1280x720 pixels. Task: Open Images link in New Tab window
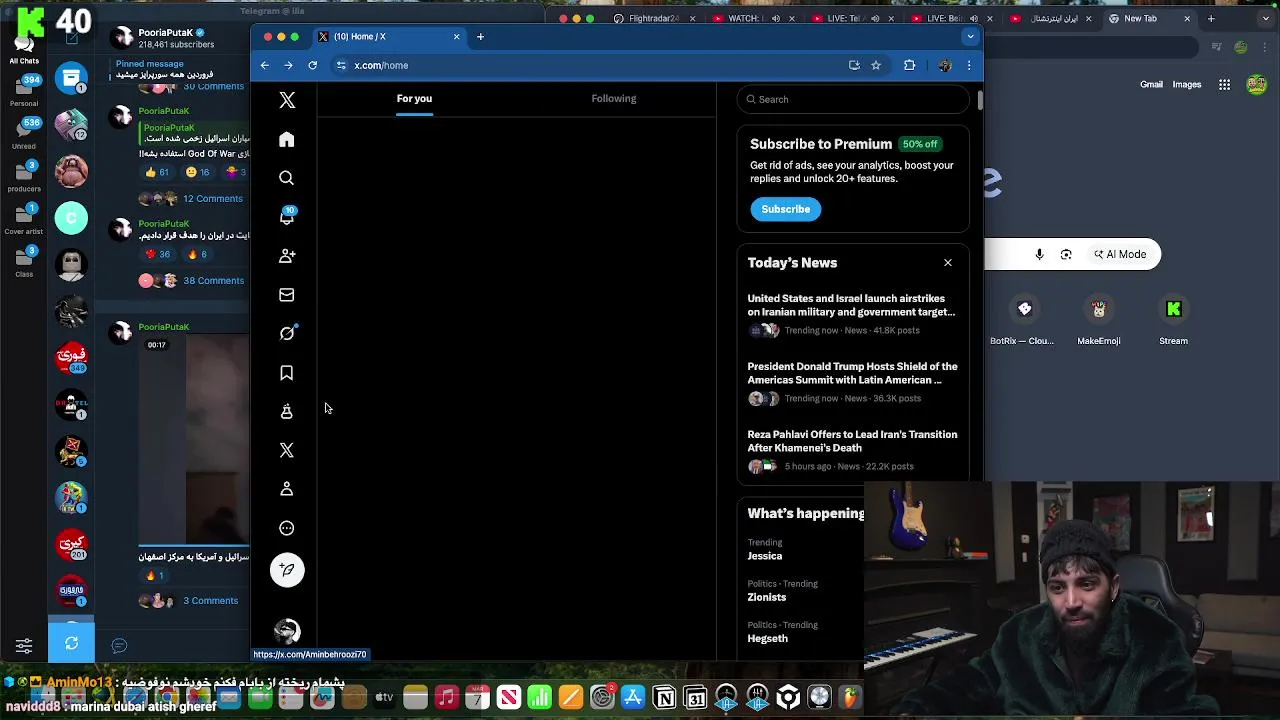[1187, 84]
